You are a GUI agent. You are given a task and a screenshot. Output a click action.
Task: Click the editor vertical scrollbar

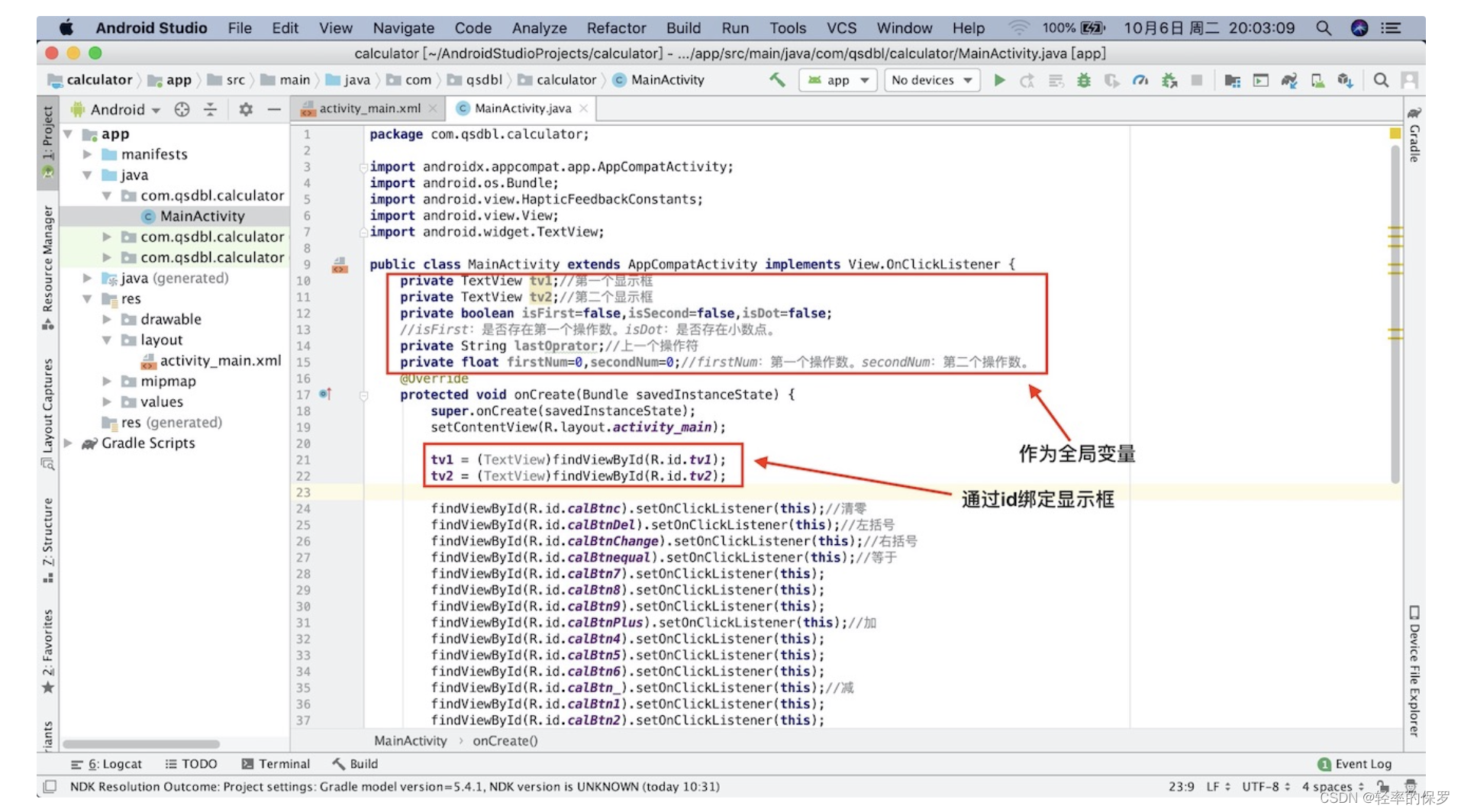tap(1395, 314)
